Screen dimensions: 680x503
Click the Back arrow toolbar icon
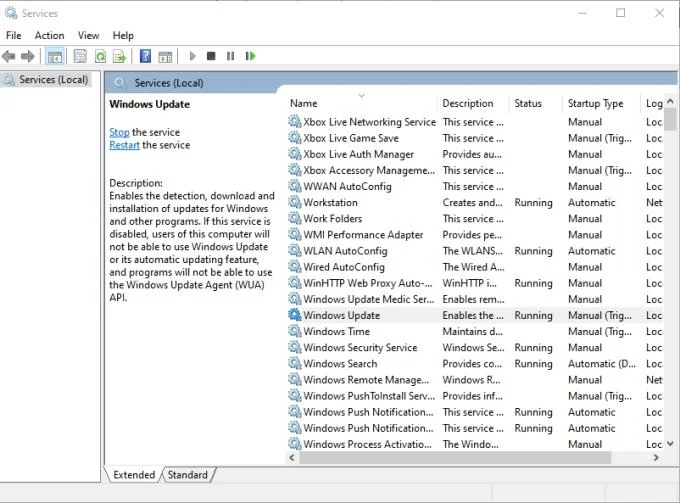tap(9, 56)
